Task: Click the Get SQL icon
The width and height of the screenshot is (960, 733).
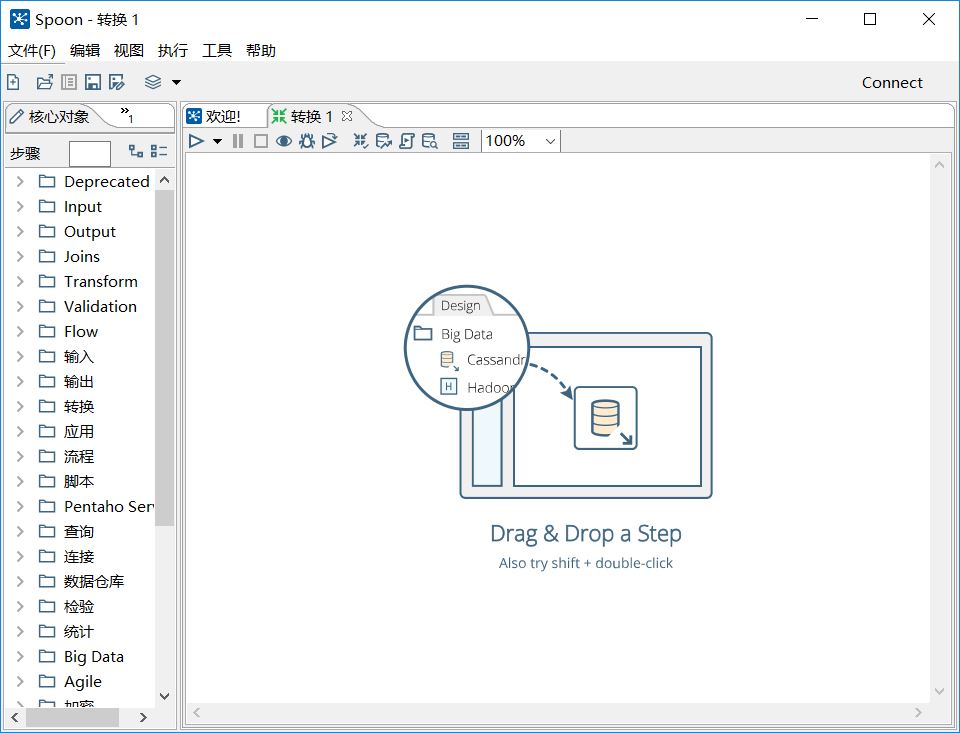Action: point(407,141)
